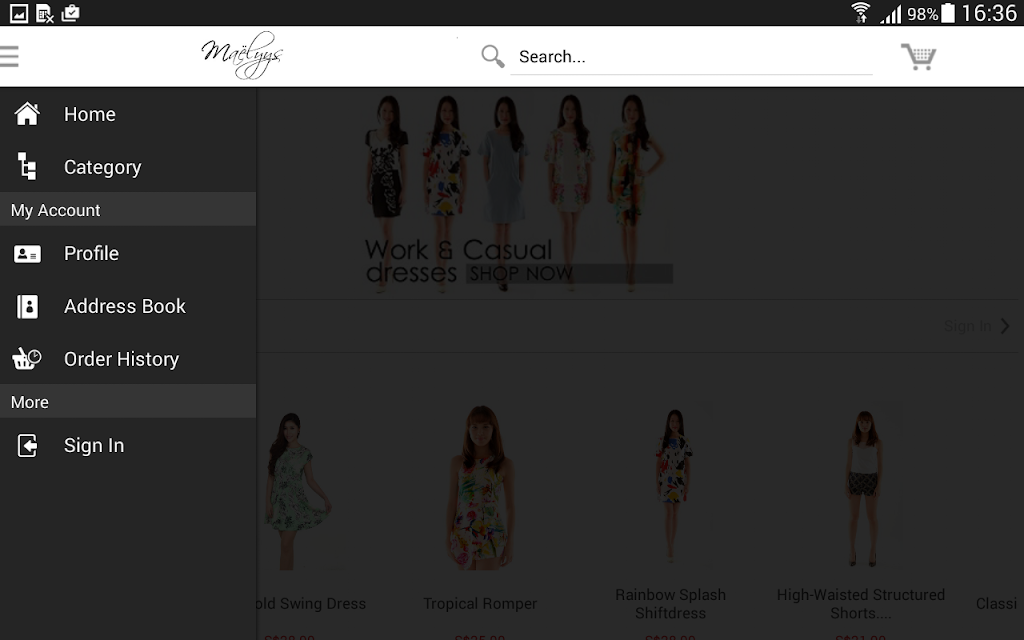Open the High-Waisted Structured Shorts photo

tap(862, 488)
